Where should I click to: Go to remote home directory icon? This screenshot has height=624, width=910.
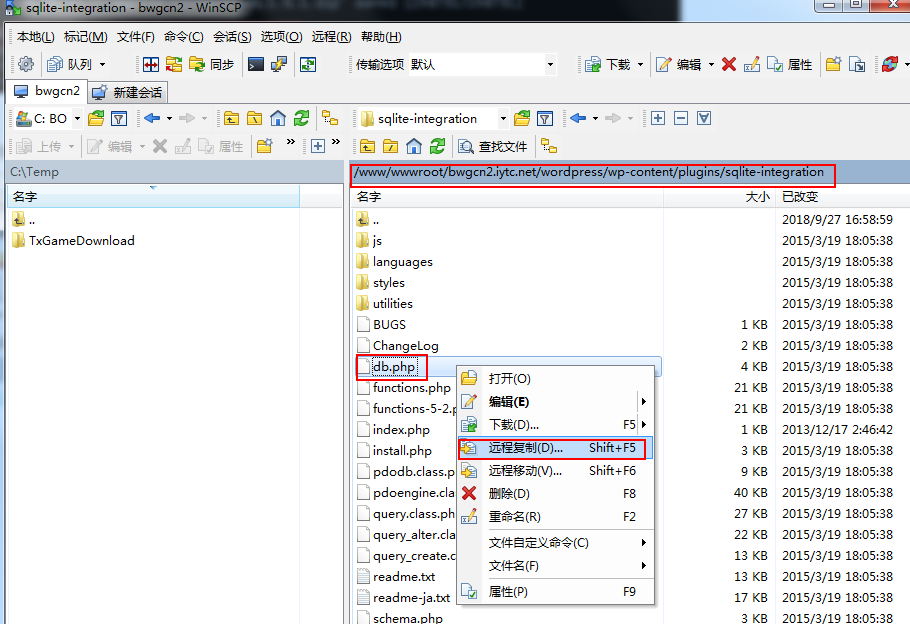pyautogui.click(x=414, y=146)
